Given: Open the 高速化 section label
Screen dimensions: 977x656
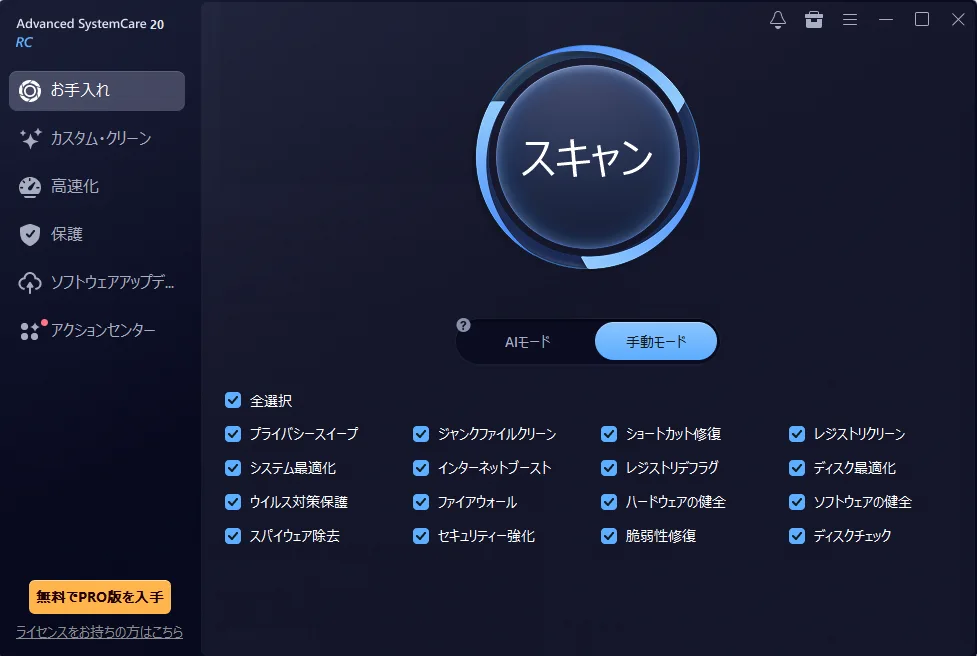Looking at the screenshot, I should [x=75, y=186].
